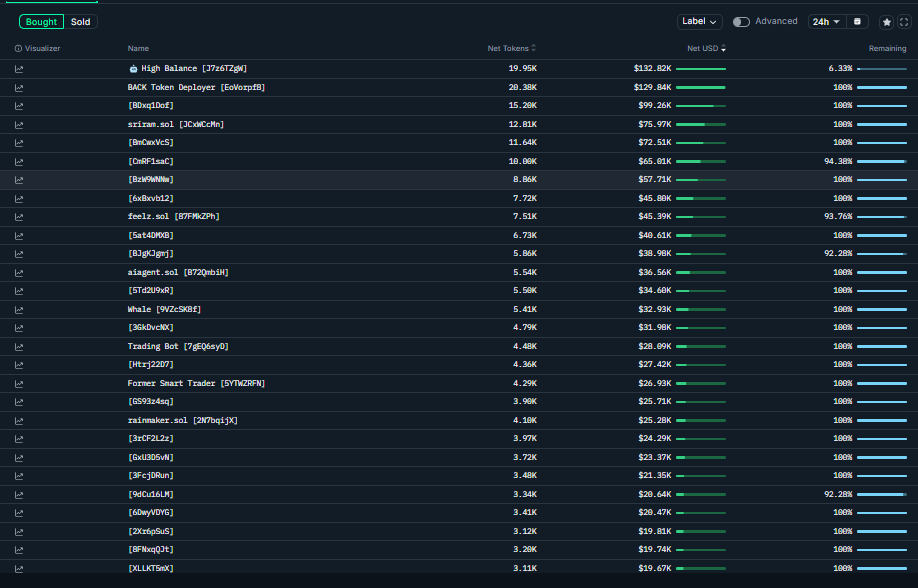Viewport: 918px width, 588px height.
Task: Open the calendar date picker icon
Action: 857,22
